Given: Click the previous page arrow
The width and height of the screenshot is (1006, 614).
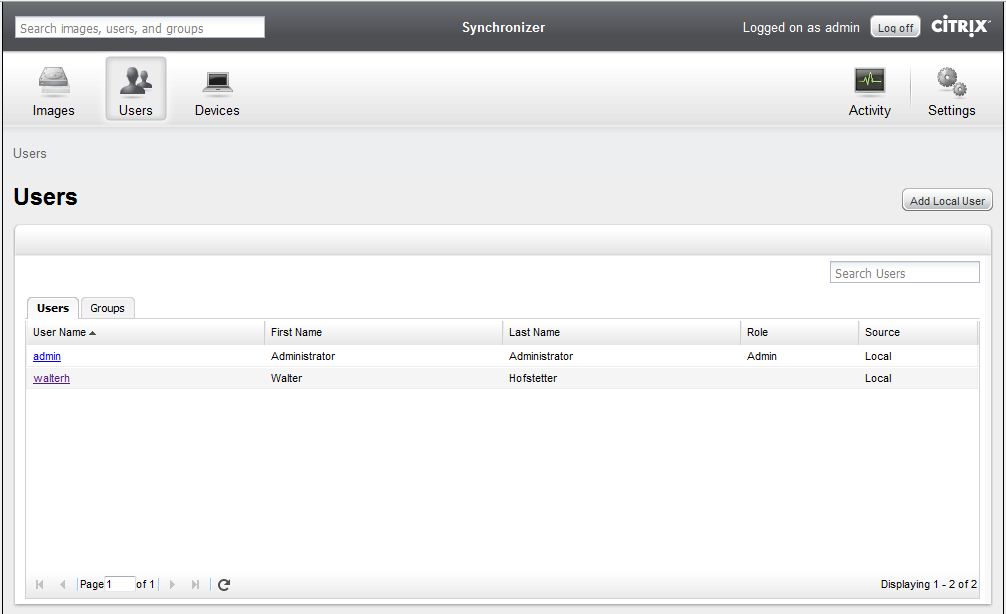Looking at the screenshot, I should (62, 585).
